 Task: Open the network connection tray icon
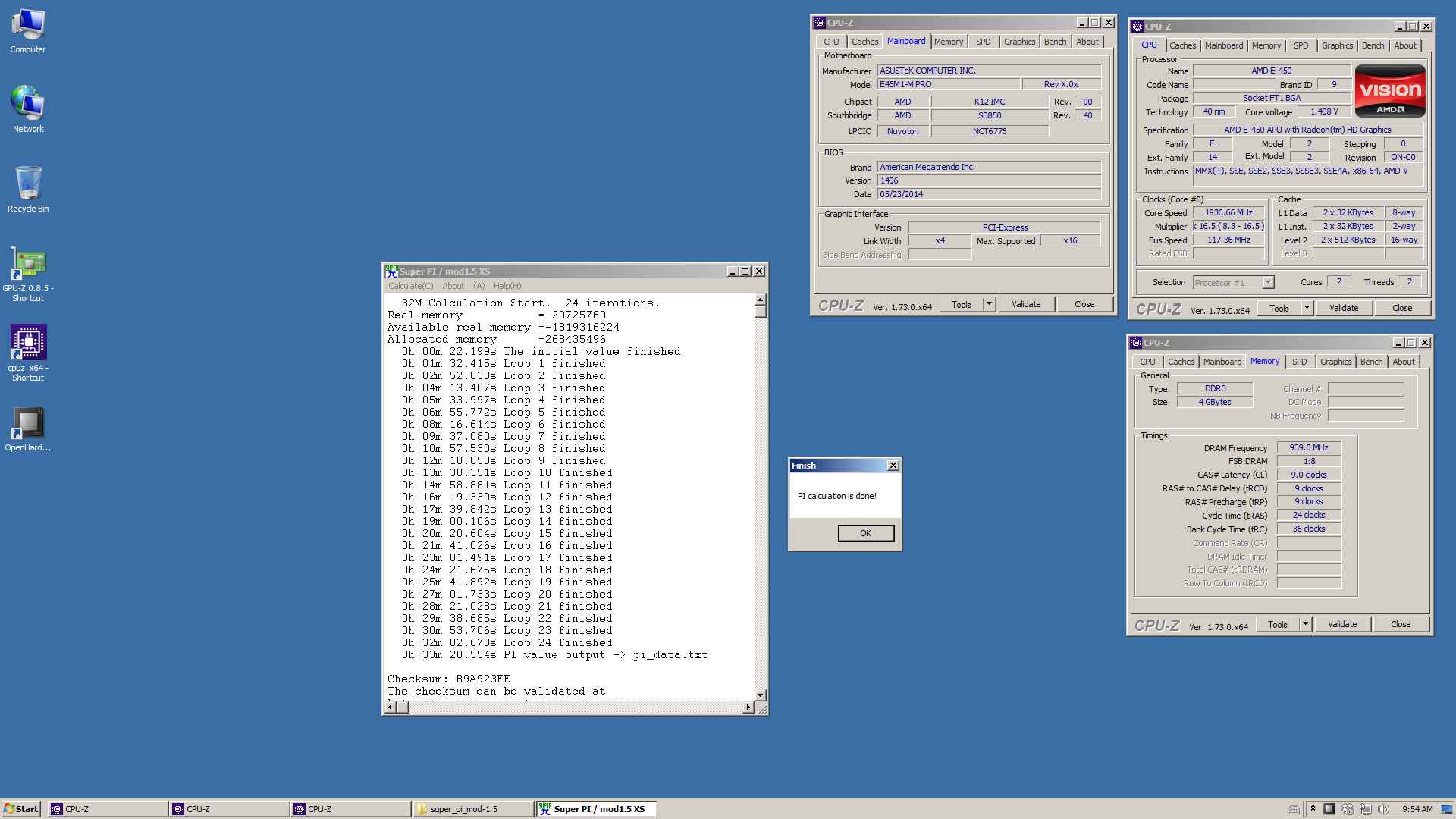tap(1366, 809)
